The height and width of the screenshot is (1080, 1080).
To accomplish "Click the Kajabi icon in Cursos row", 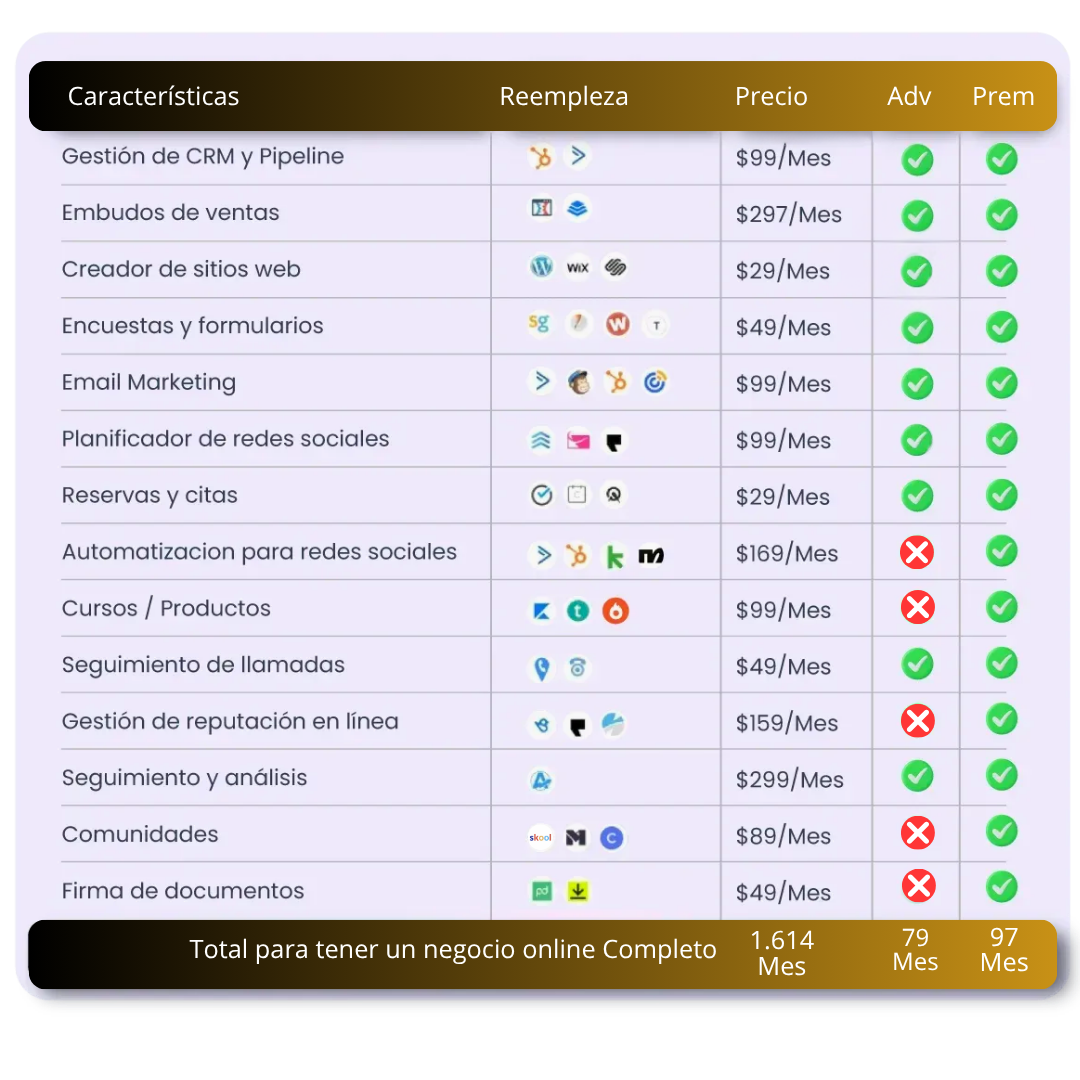I will [x=541, y=610].
